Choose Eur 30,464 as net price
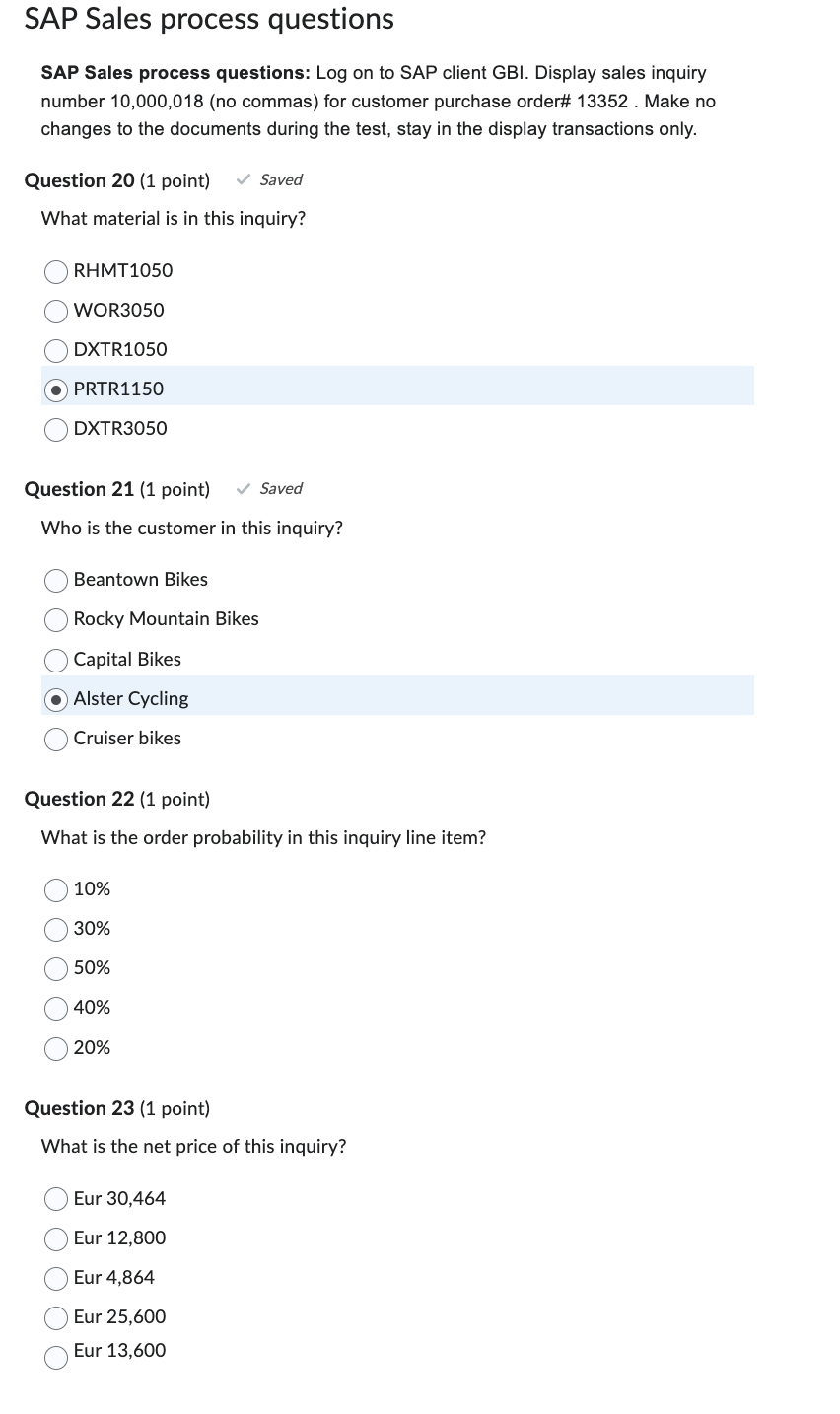Viewport: 840px width, 1414px height. (x=56, y=1199)
